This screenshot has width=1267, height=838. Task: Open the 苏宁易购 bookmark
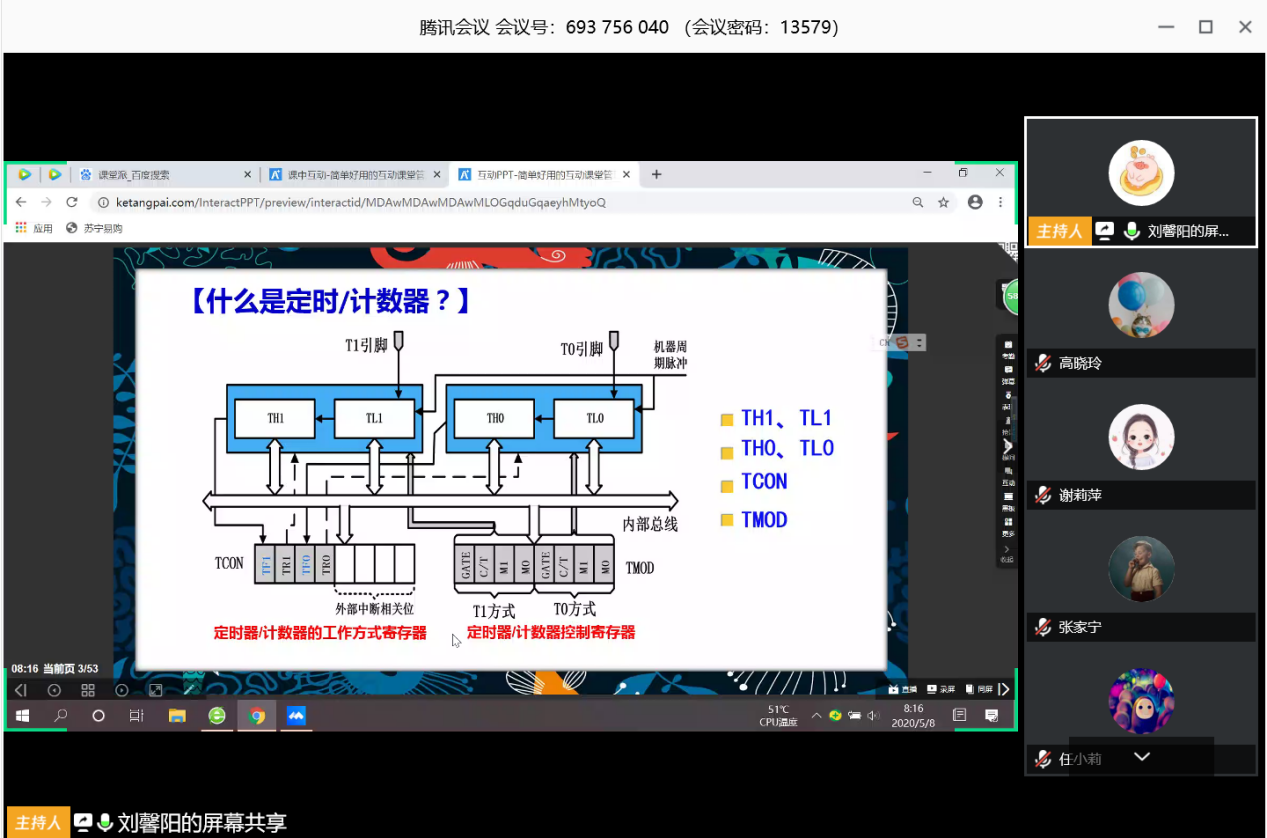click(94, 228)
